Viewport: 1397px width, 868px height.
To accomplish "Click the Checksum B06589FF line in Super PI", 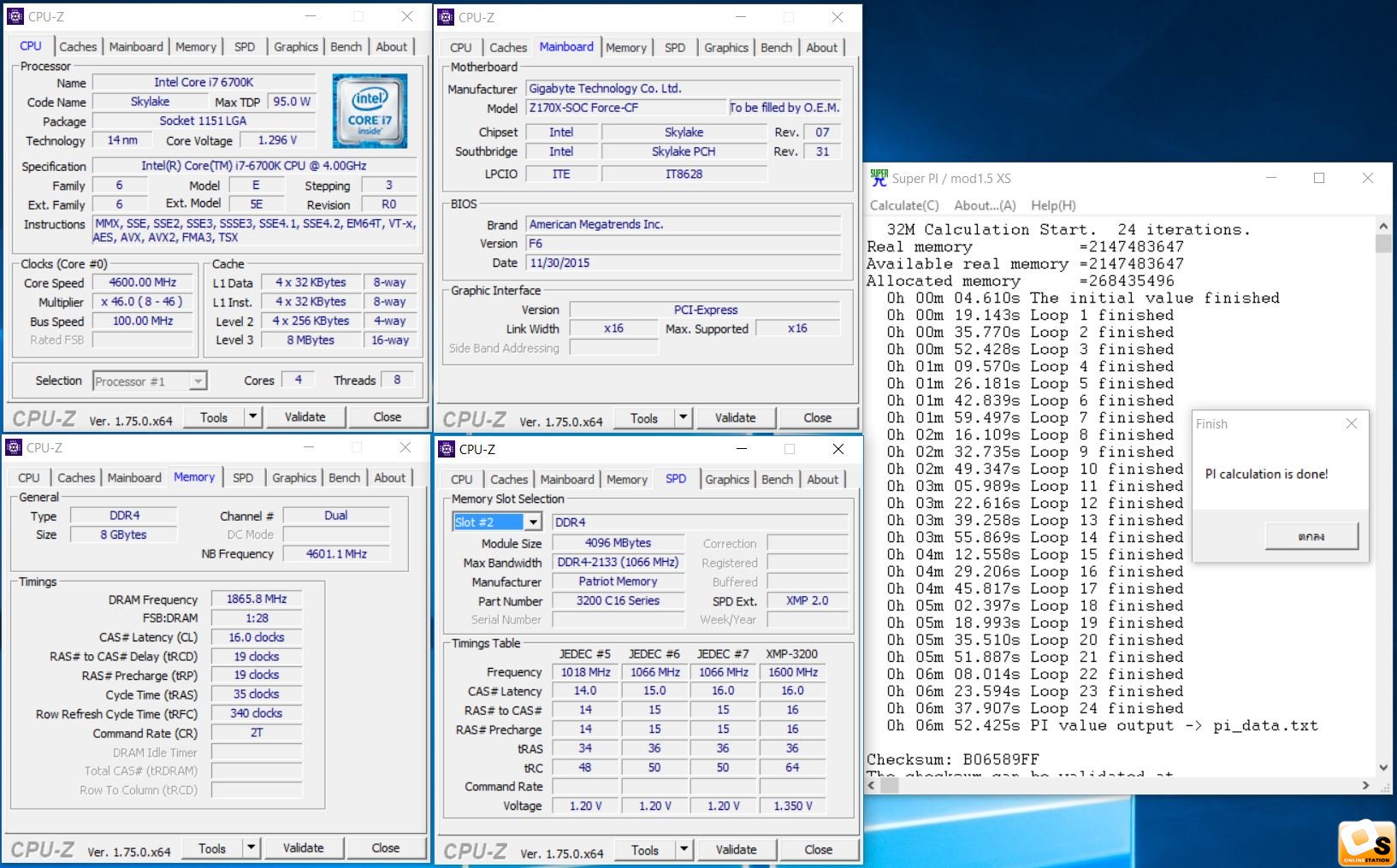I will point(953,759).
